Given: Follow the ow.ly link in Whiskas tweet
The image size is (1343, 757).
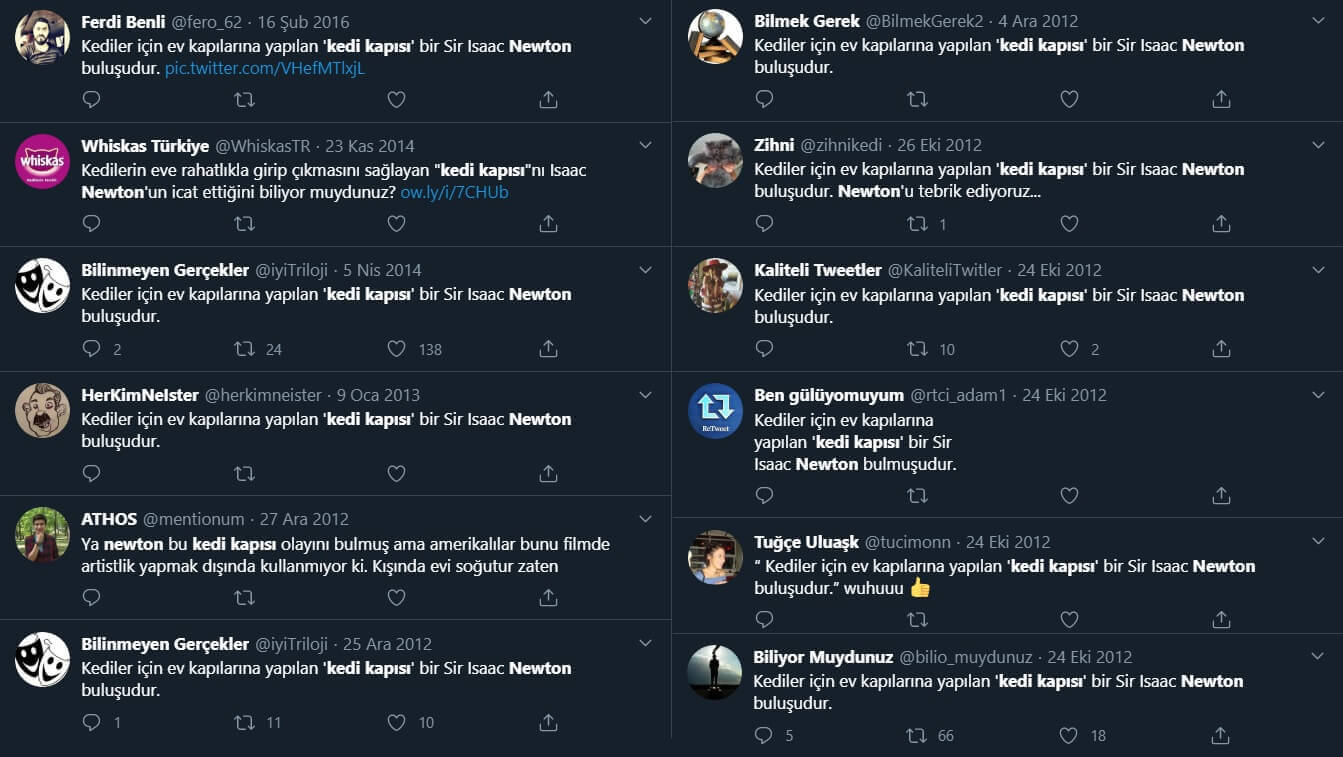Looking at the screenshot, I should [454, 192].
